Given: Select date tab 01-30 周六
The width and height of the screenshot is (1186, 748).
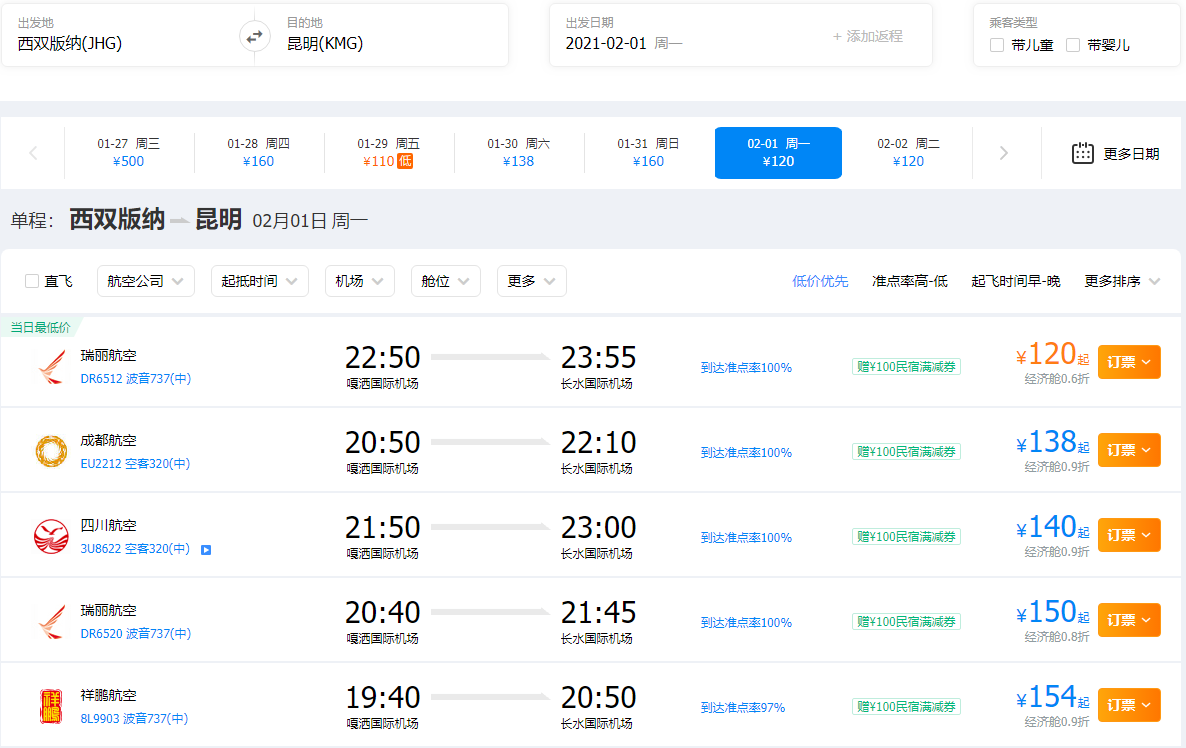Looking at the screenshot, I should click(x=519, y=153).
